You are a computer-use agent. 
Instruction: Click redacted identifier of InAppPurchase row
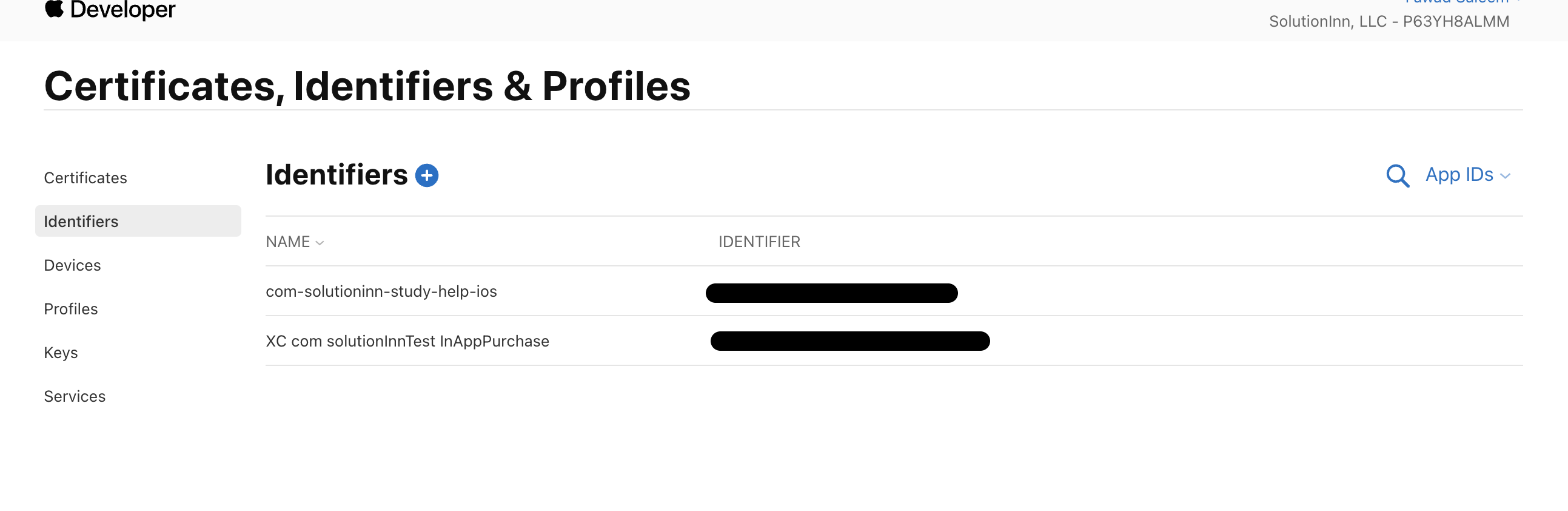(x=849, y=341)
